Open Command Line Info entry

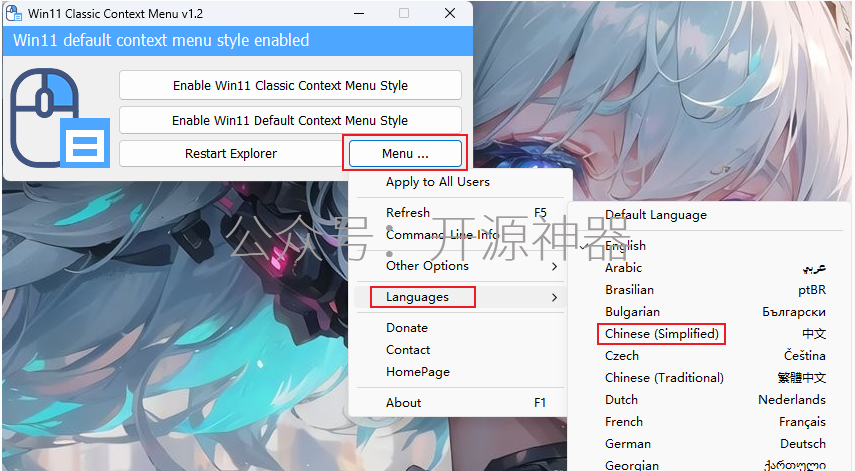[x=460, y=235]
